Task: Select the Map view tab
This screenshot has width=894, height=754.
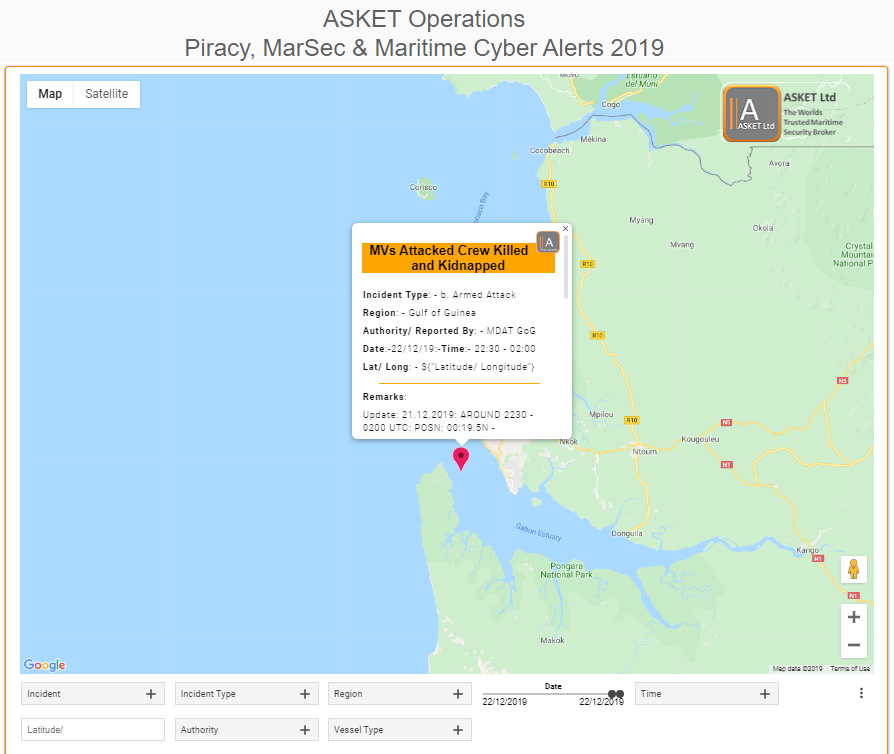Action: coord(50,94)
